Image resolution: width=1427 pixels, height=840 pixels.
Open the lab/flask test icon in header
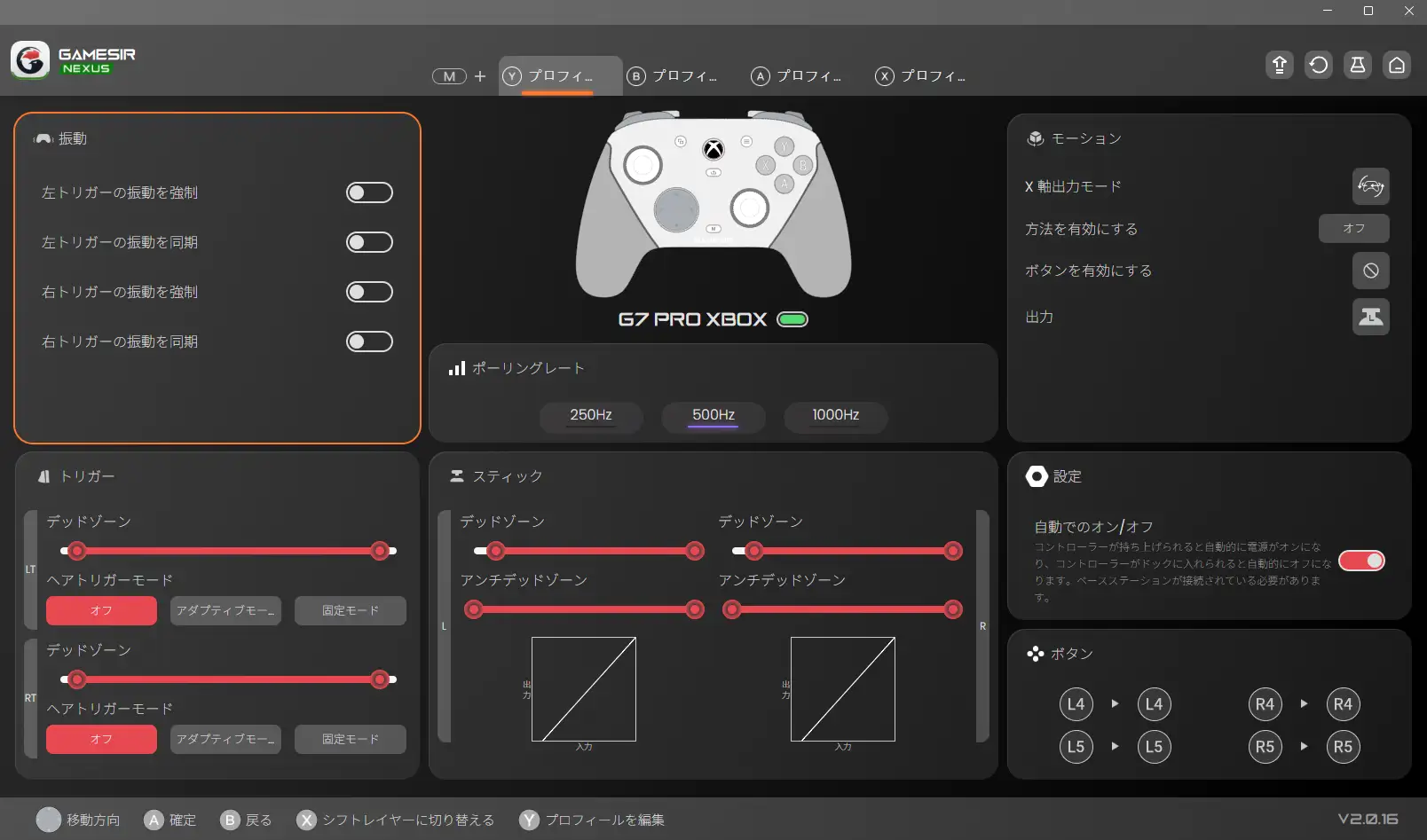coord(1358,65)
